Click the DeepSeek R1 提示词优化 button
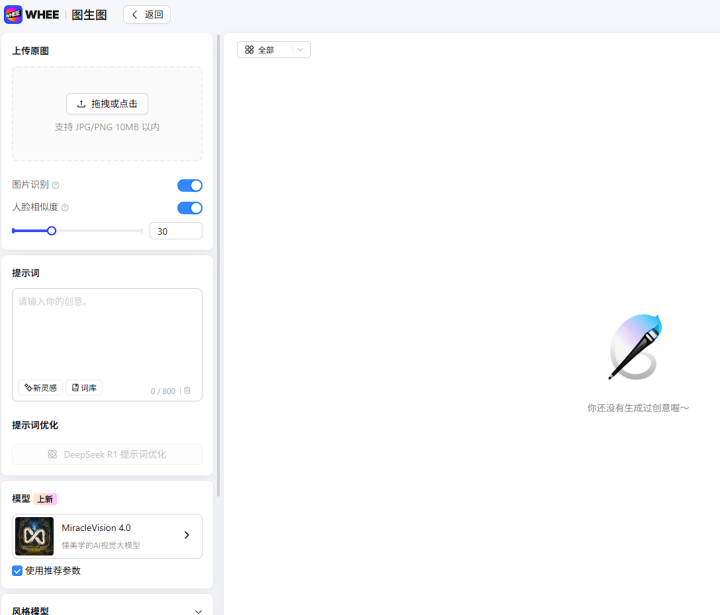Viewport: 720px width, 615px height. [107, 454]
